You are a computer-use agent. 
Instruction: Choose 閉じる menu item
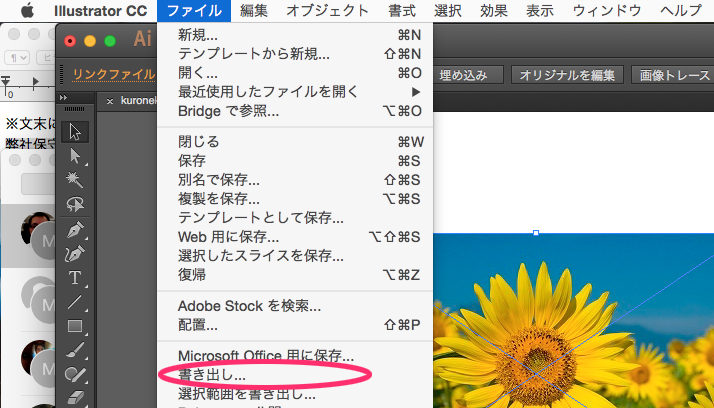[295, 142]
